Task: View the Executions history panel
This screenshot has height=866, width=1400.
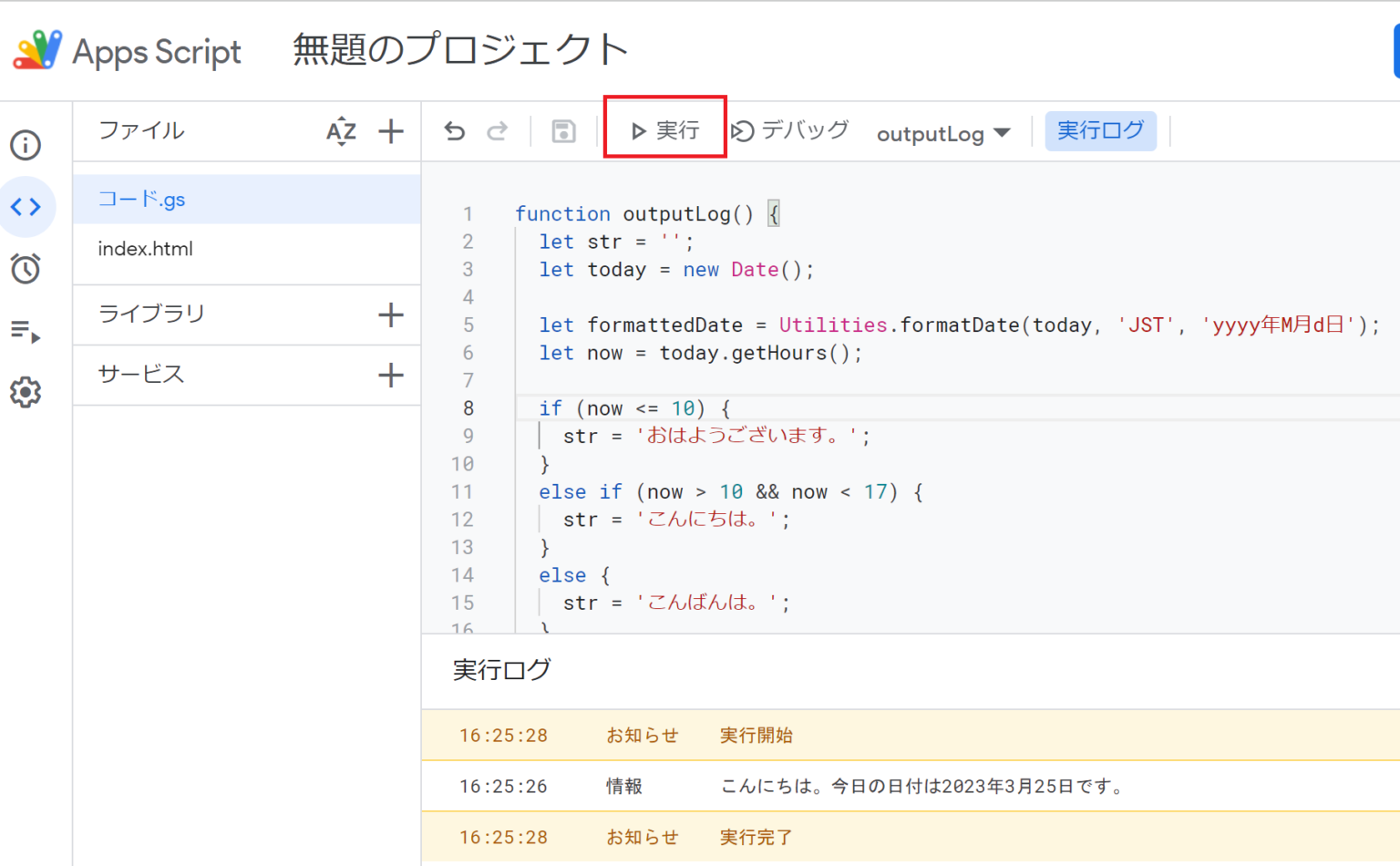Action: 26,331
